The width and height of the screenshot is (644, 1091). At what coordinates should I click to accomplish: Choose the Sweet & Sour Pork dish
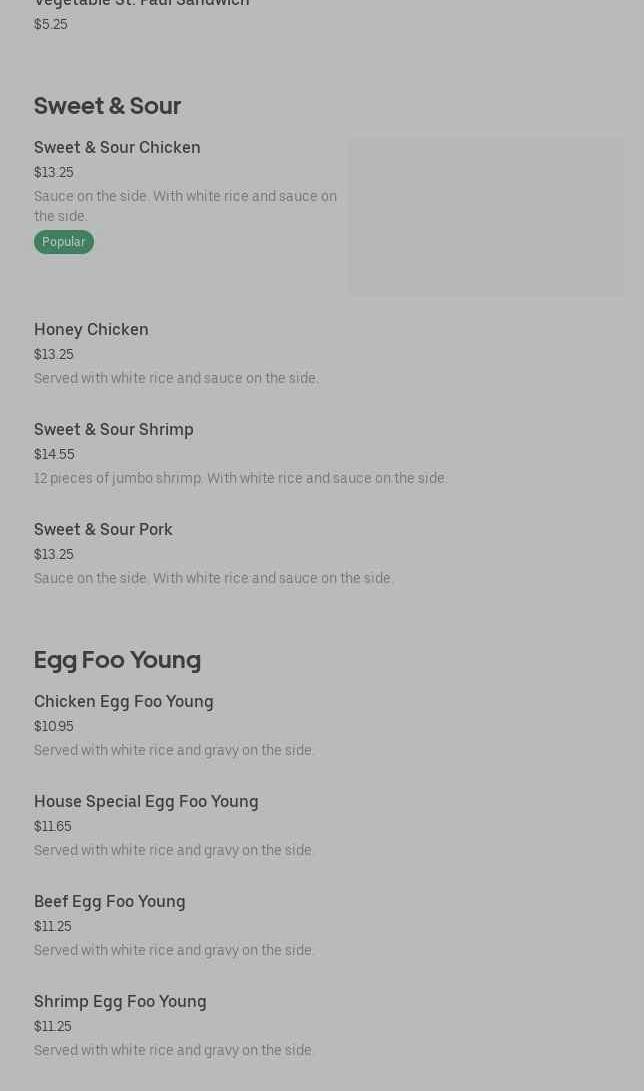(x=103, y=530)
